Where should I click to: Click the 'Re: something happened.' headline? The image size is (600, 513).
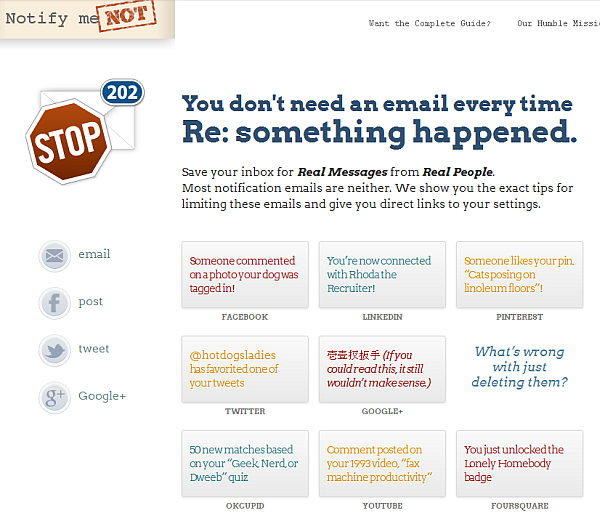pyautogui.click(x=379, y=133)
